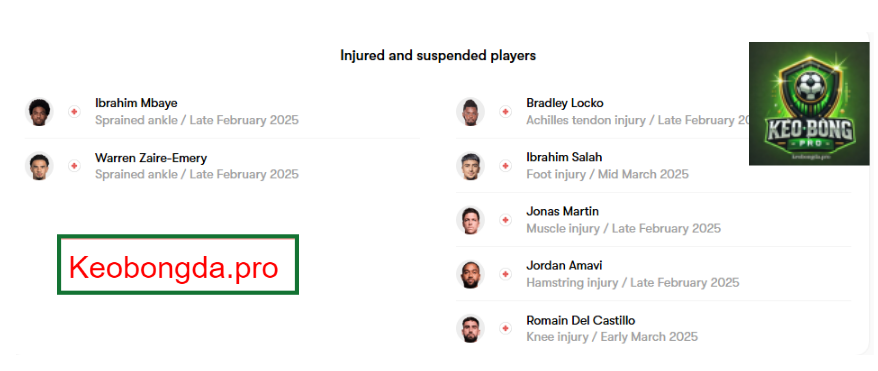Click Bradley Locko's player avatar
The height and width of the screenshot is (371, 878).
[470, 112]
